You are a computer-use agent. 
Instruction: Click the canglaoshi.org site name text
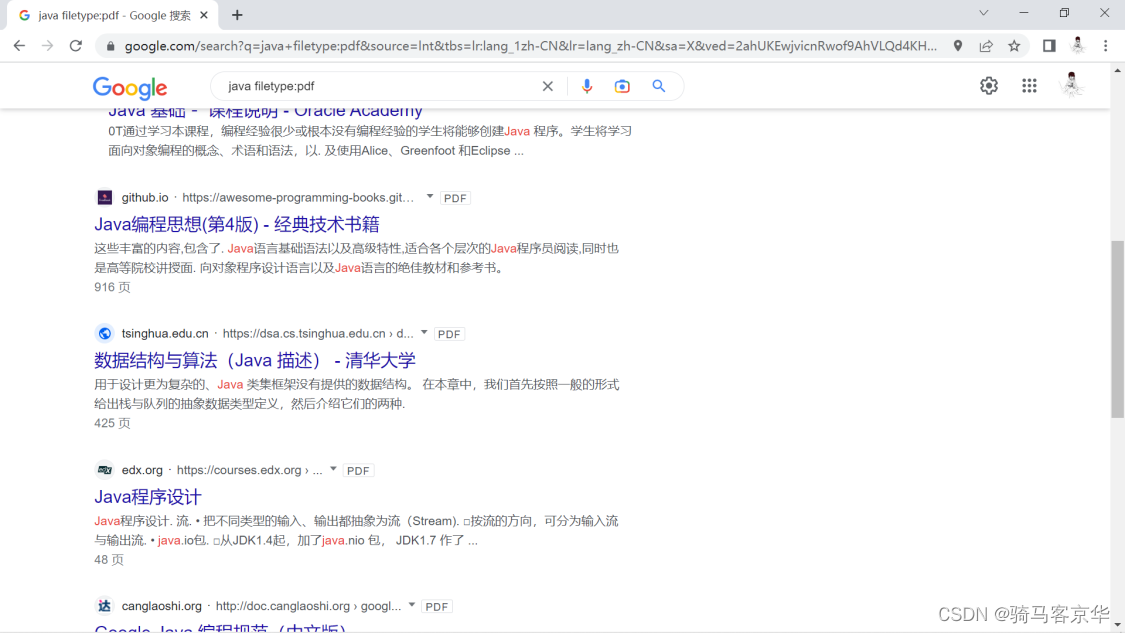click(x=161, y=606)
